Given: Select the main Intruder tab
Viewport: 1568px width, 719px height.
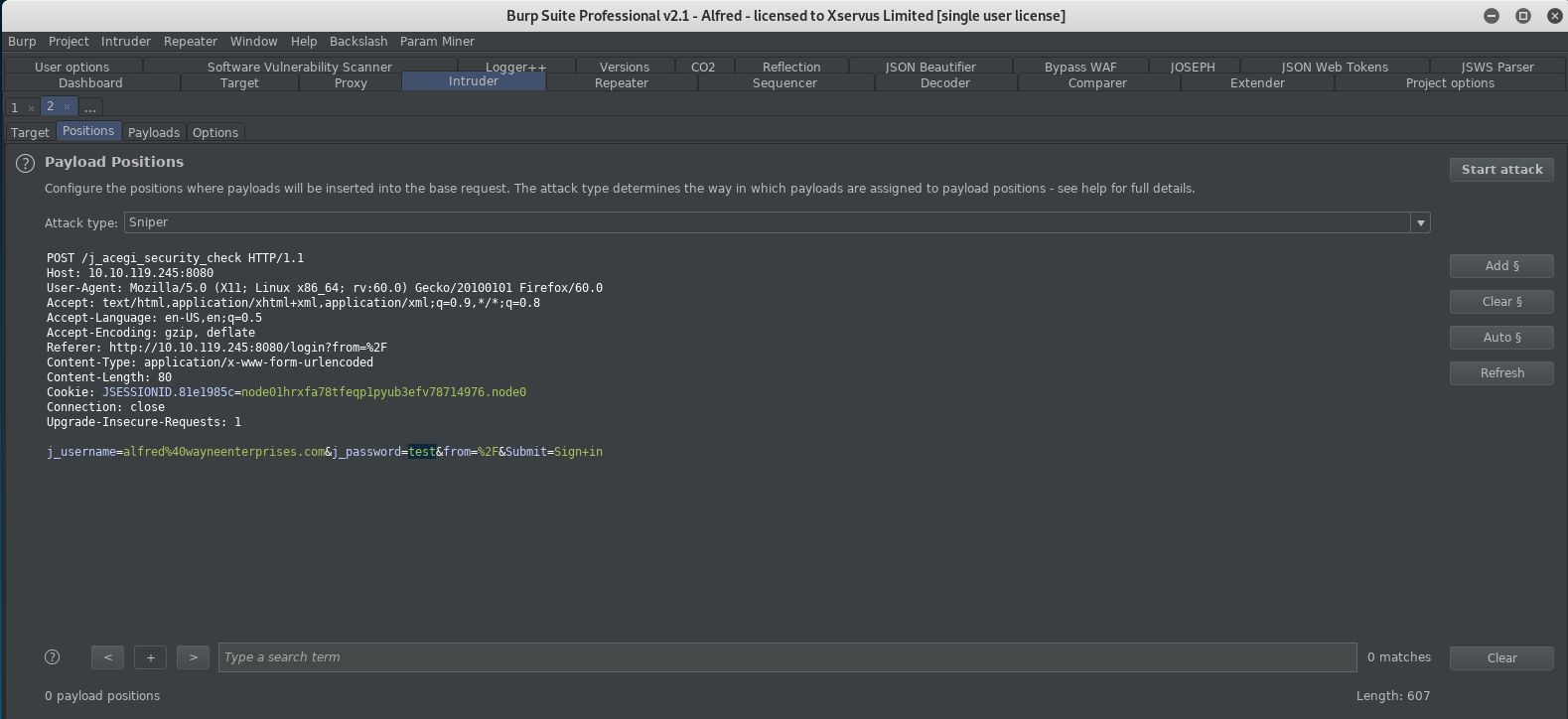Looking at the screenshot, I should pos(474,81).
